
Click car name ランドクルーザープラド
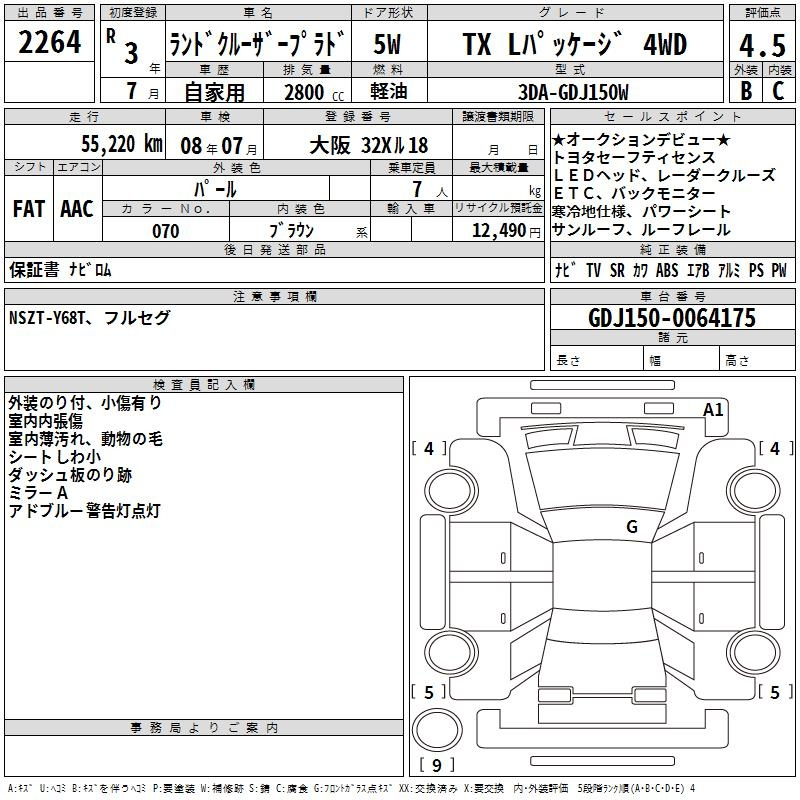pos(258,44)
